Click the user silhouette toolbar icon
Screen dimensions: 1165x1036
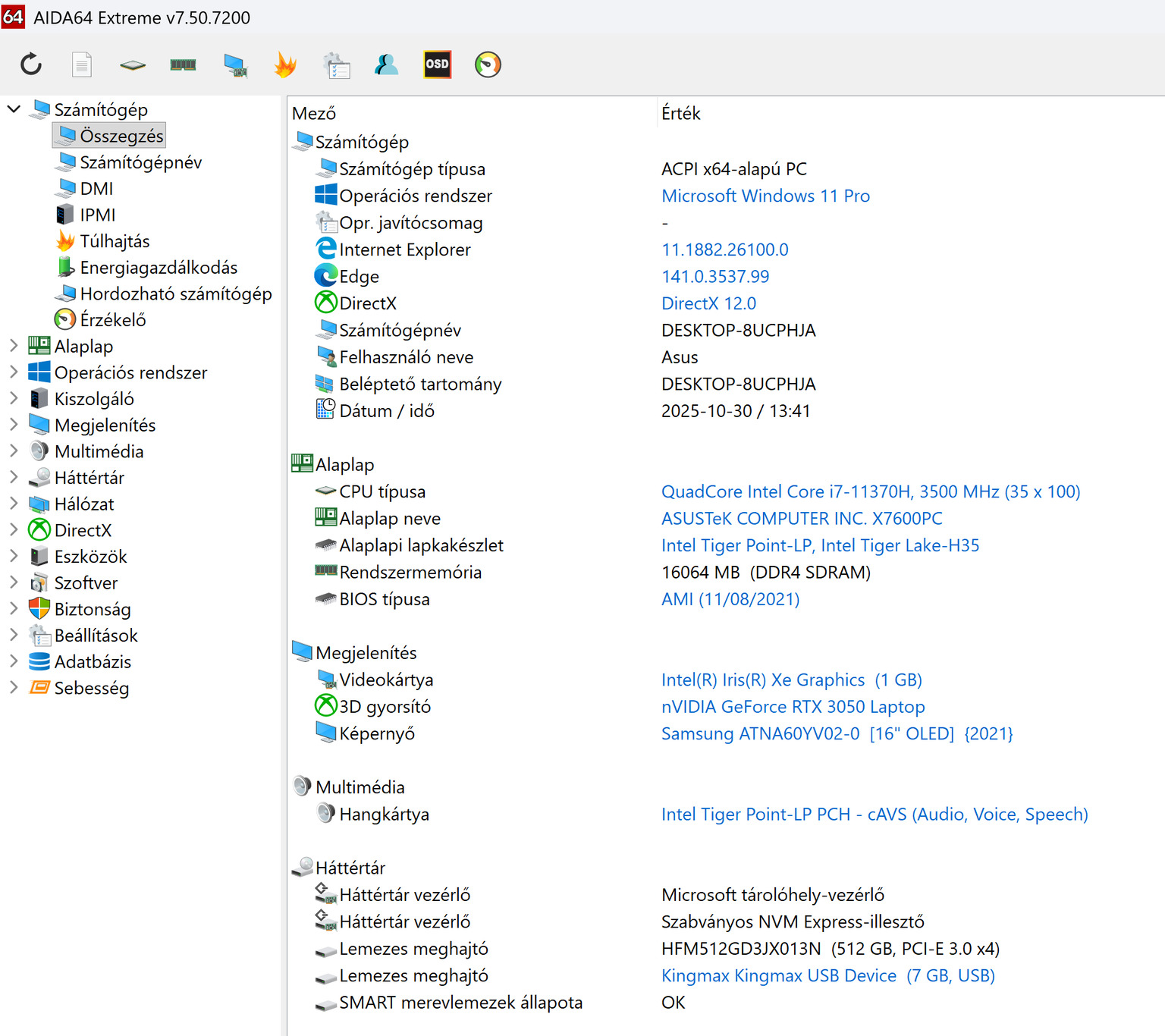pyautogui.click(x=387, y=64)
